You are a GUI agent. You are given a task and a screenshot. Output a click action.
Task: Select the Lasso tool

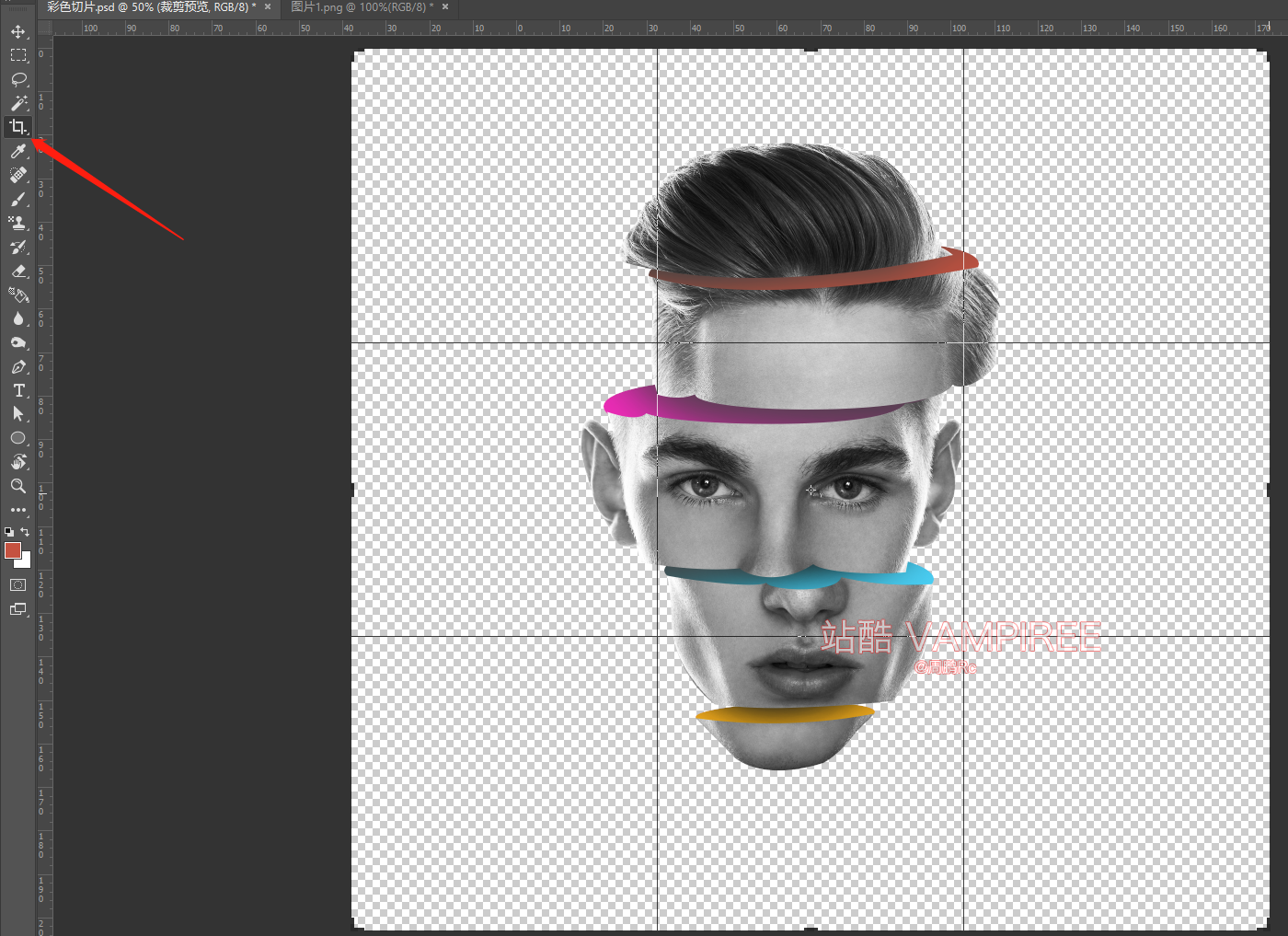[17, 79]
